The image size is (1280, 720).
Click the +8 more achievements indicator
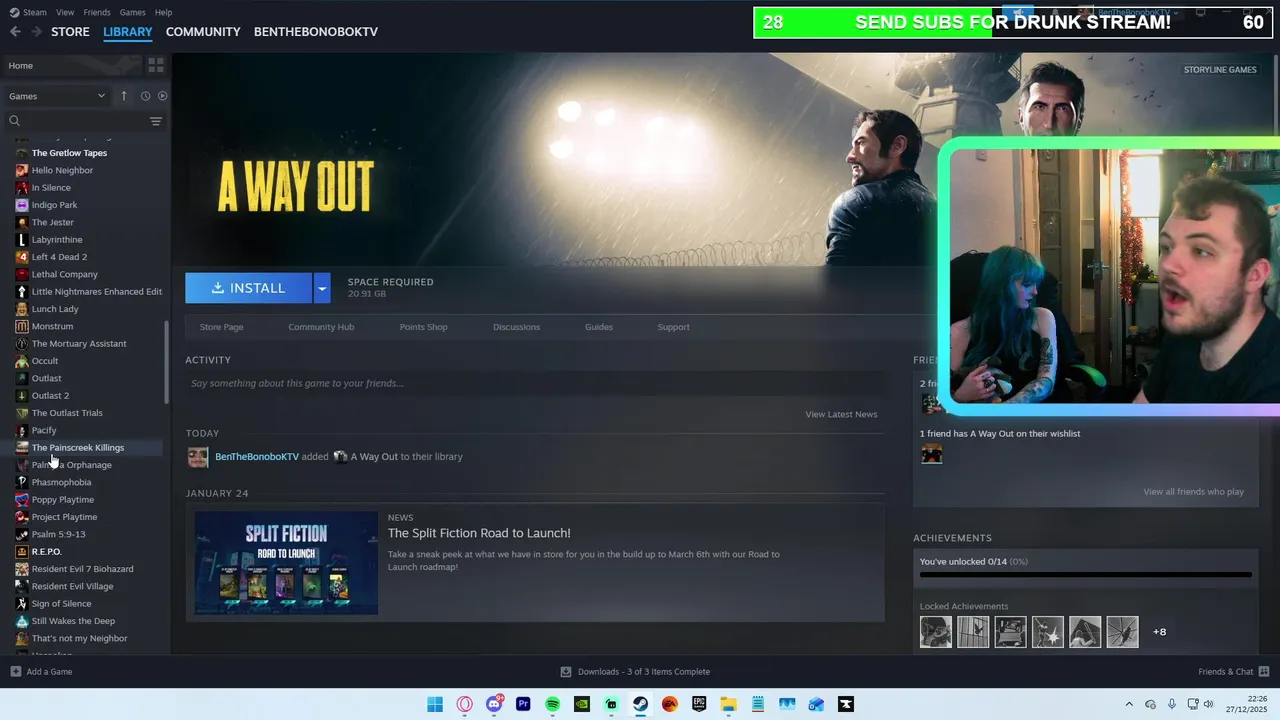click(x=1159, y=632)
